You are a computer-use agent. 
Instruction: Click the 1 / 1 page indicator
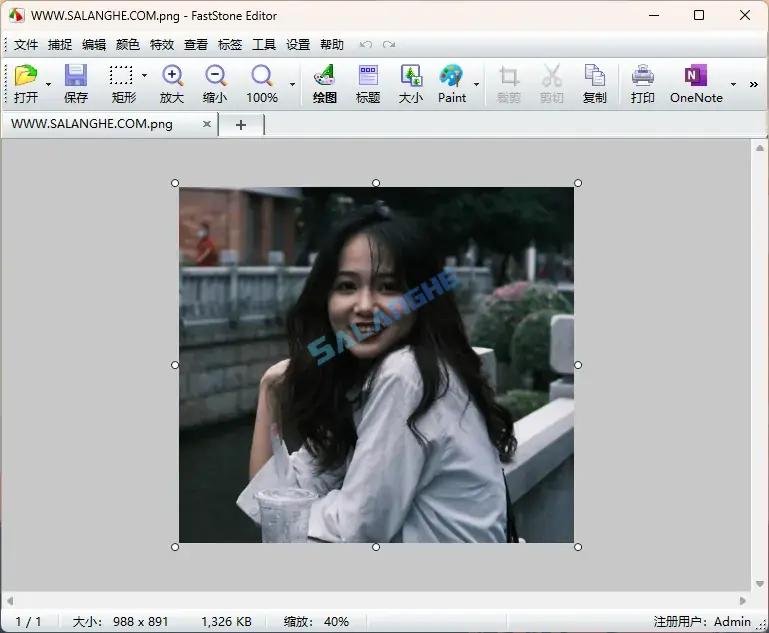(x=28, y=622)
